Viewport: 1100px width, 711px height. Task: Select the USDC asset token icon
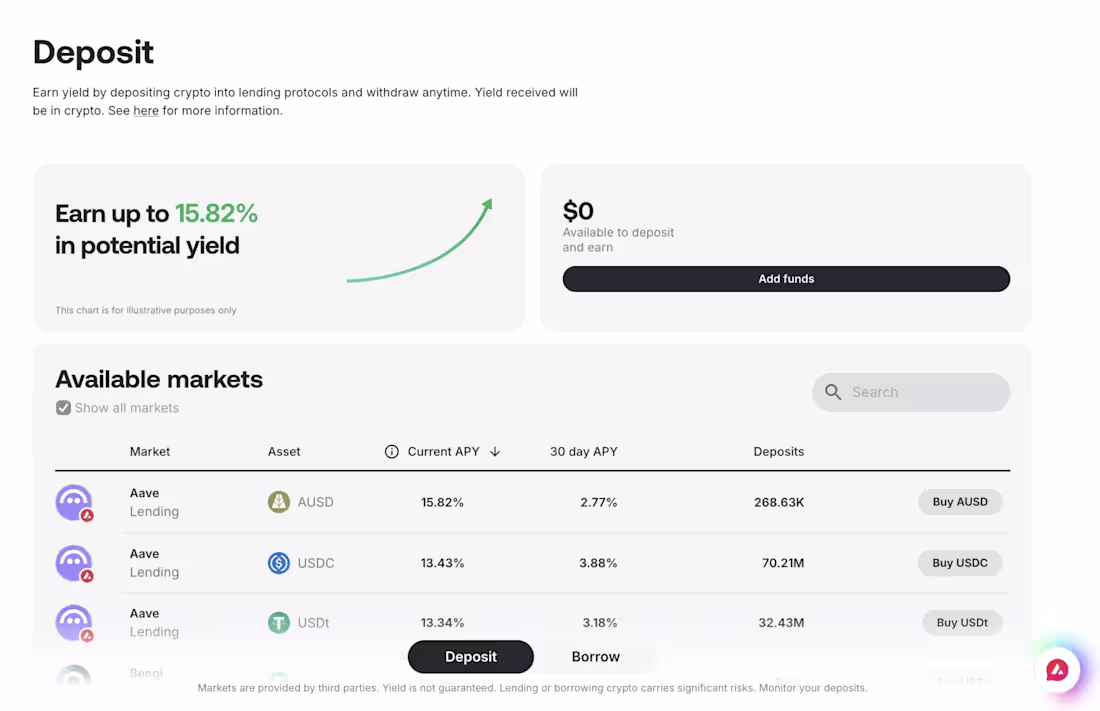pyautogui.click(x=279, y=563)
